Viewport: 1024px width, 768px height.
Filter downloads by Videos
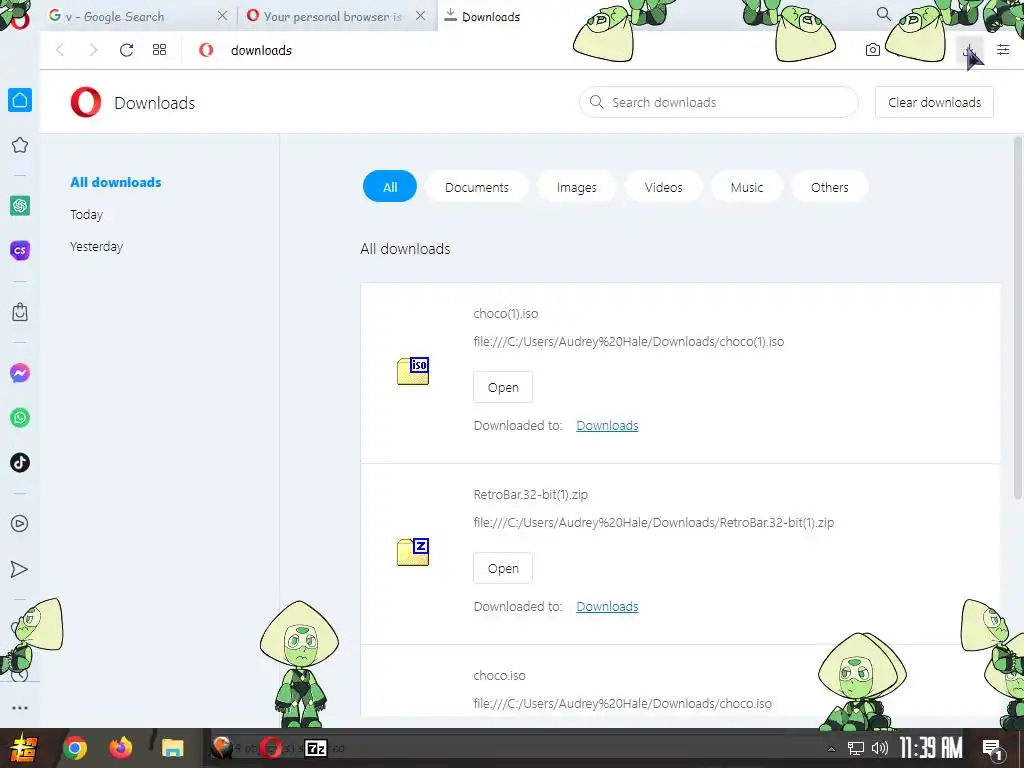[664, 187]
